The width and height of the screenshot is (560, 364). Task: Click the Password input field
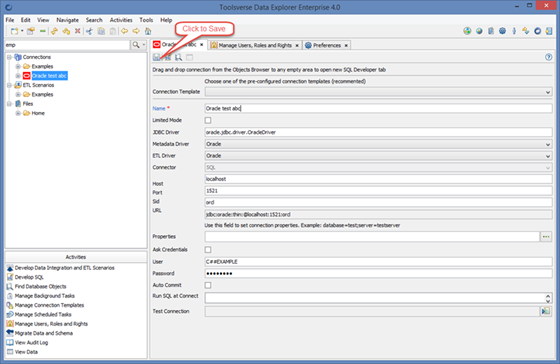pos(379,274)
